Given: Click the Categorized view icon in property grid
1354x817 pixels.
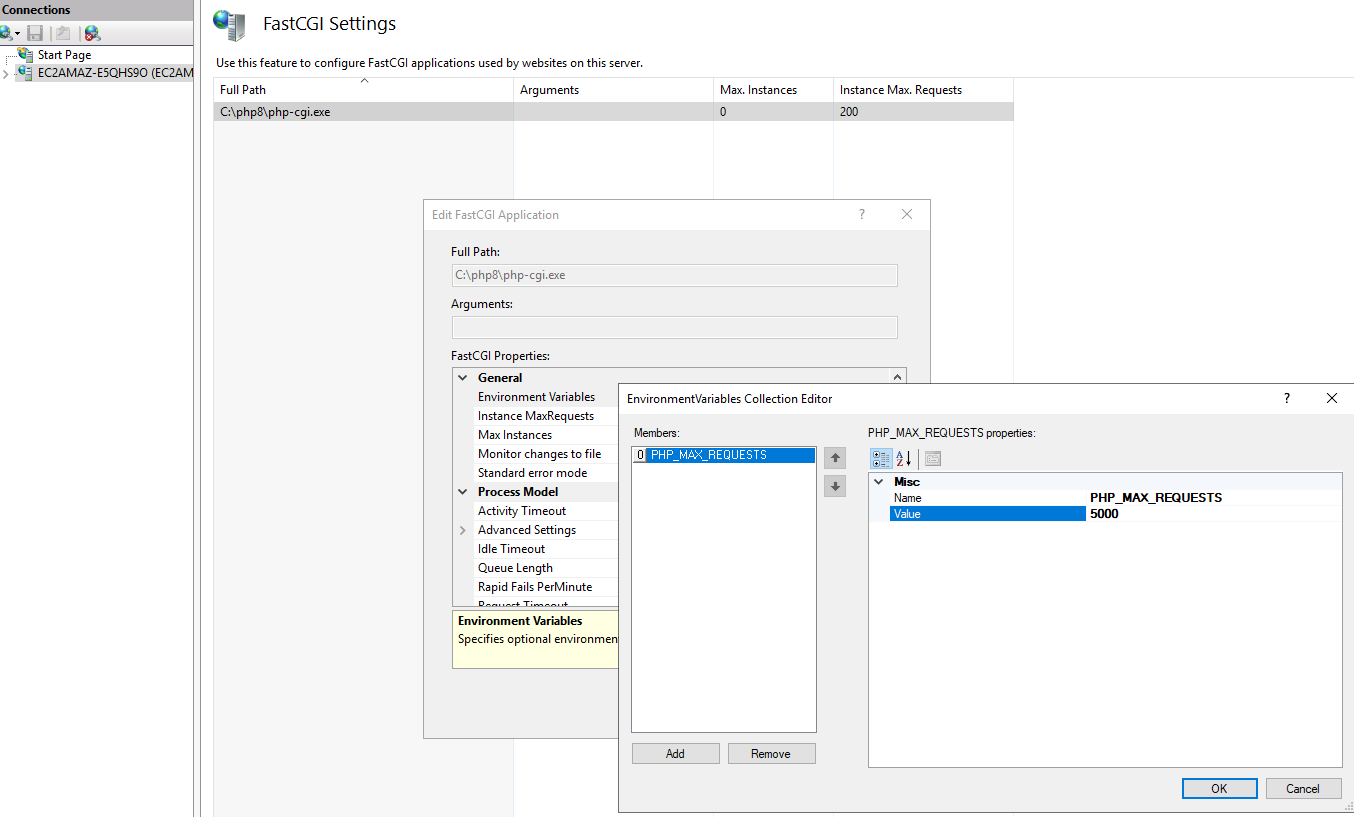Looking at the screenshot, I should click(x=881, y=459).
